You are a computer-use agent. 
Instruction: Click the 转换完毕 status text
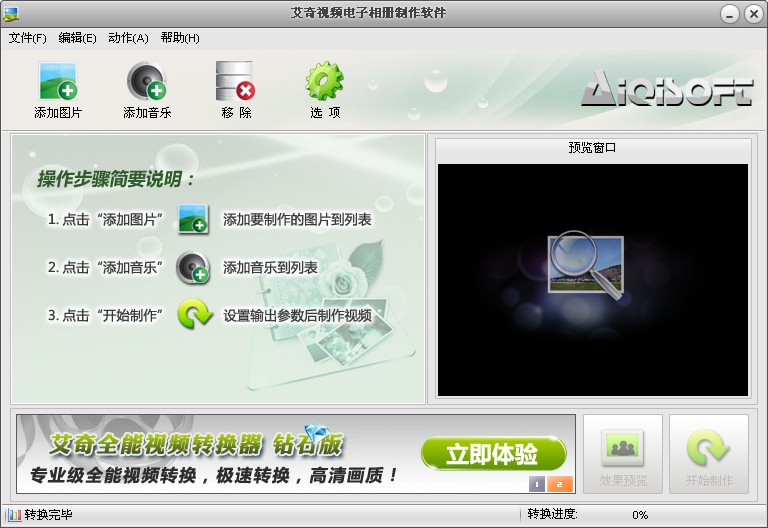(x=48, y=515)
